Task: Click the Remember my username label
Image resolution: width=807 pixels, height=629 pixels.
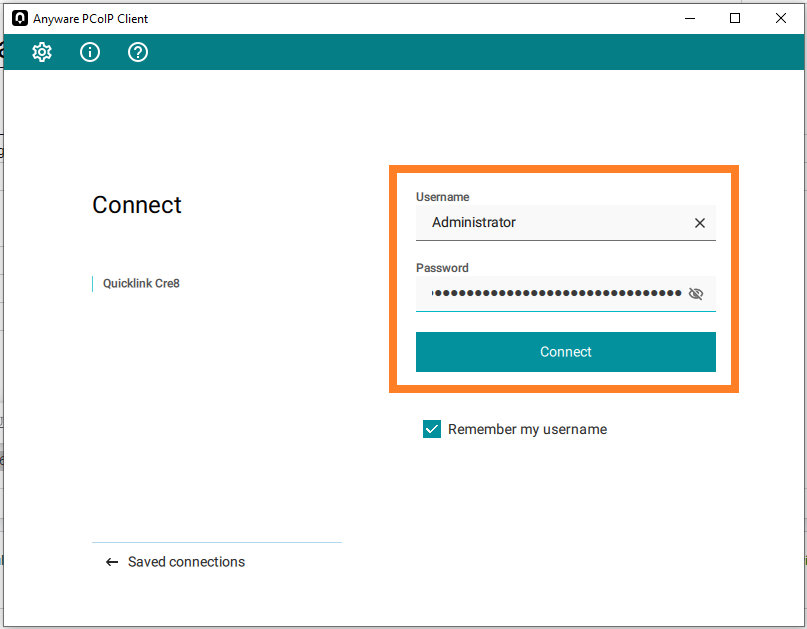Action: click(x=528, y=429)
